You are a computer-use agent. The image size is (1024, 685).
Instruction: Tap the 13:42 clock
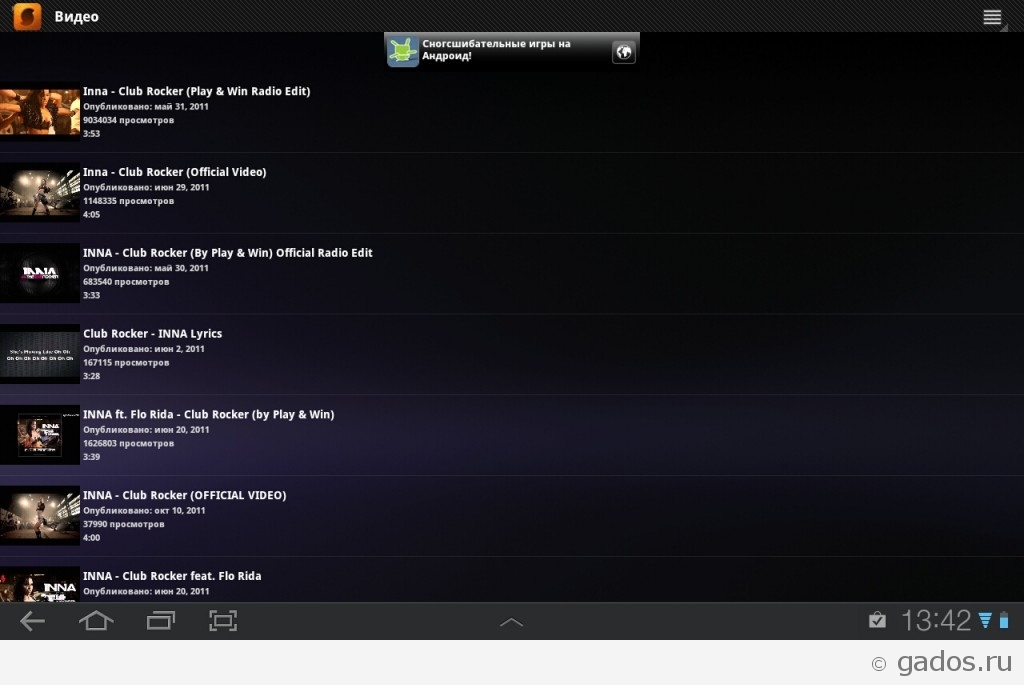tap(936, 620)
